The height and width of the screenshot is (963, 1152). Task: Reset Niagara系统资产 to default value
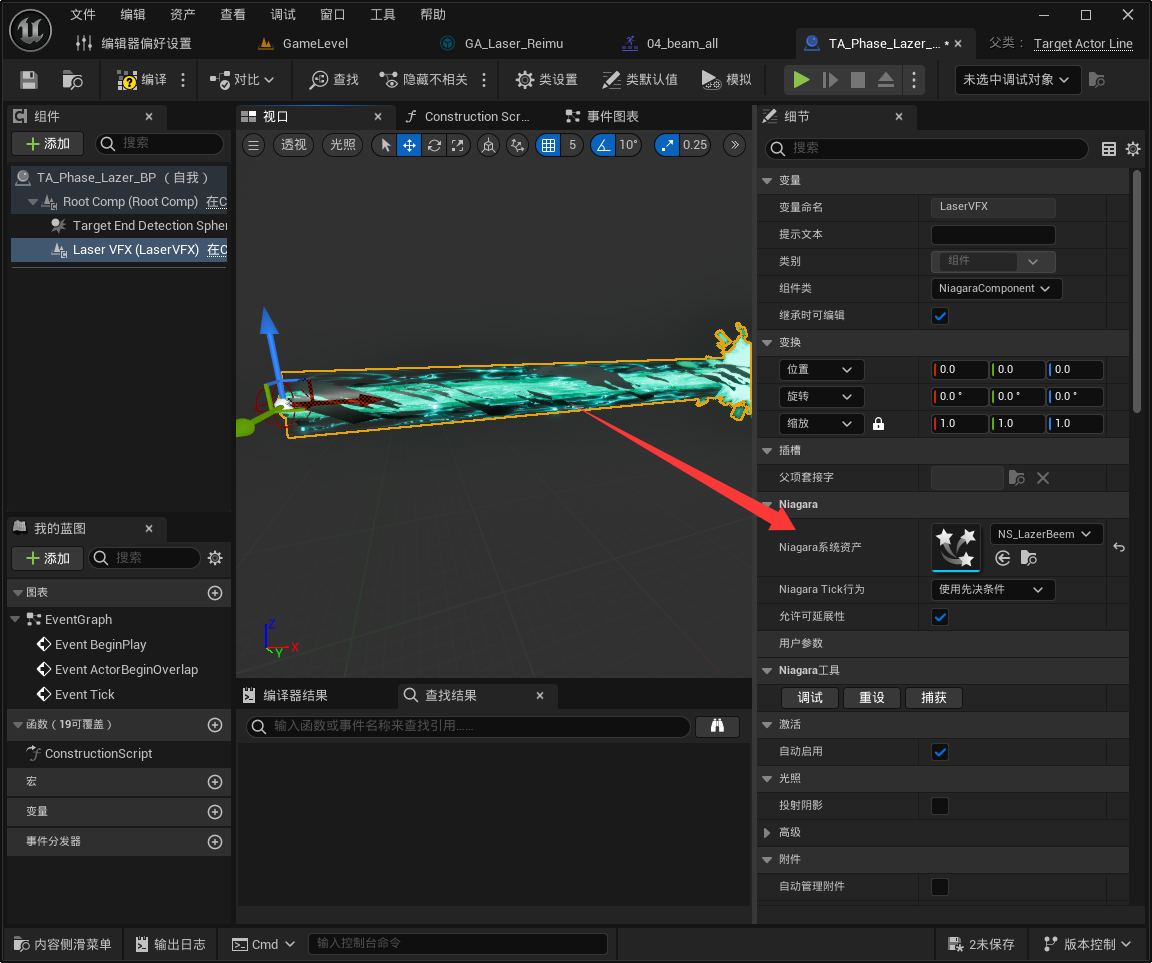click(x=1118, y=547)
